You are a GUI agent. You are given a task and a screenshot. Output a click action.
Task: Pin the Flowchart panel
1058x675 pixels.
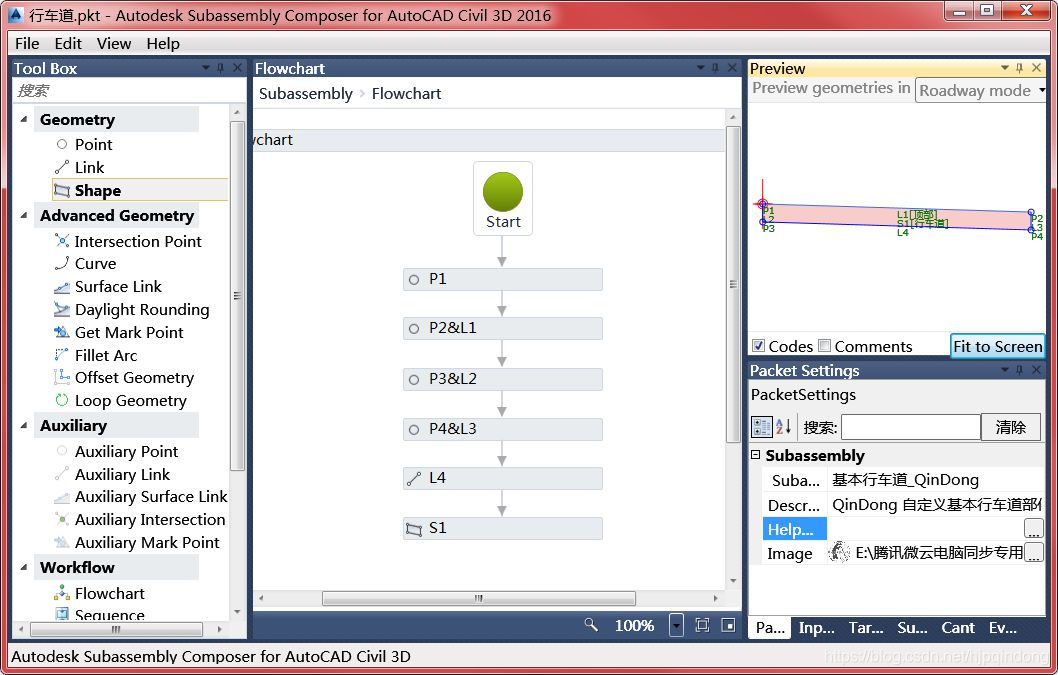(715, 68)
